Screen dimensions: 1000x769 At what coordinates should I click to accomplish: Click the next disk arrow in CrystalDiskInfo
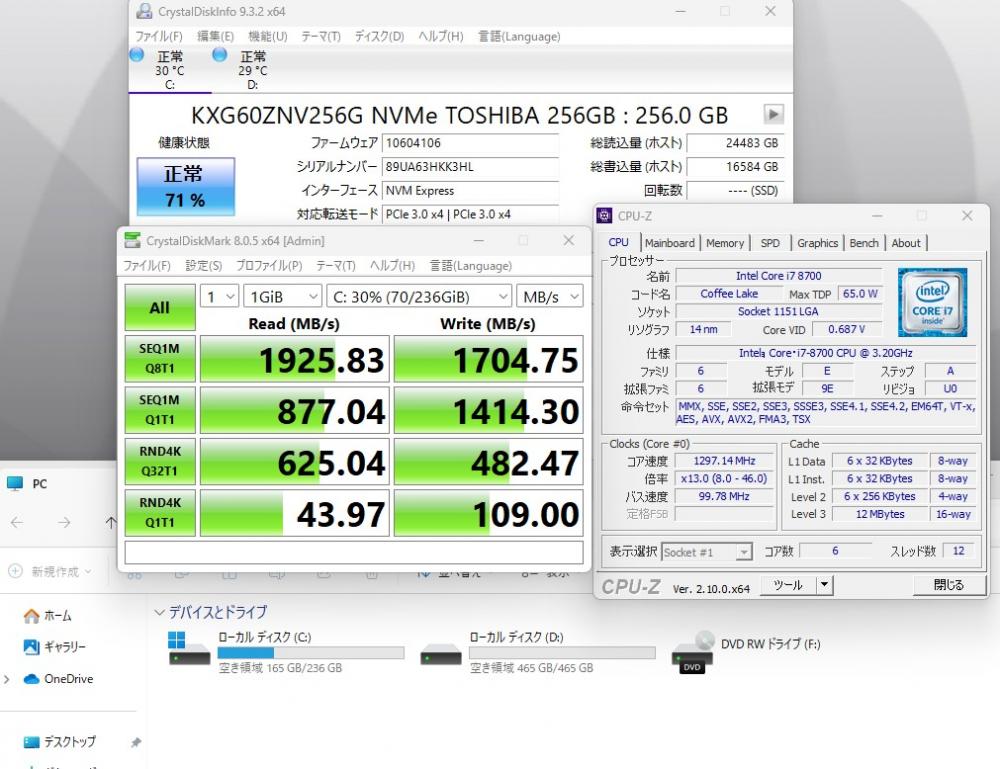click(774, 114)
